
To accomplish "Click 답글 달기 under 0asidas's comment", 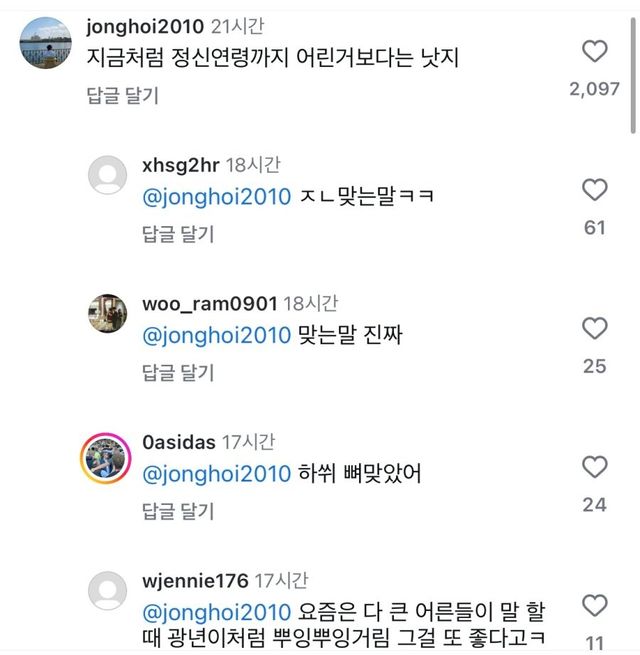I will click(x=178, y=511).
